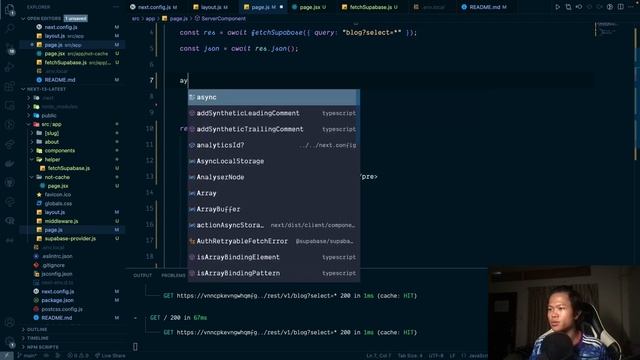Open the Manage gear icon
The image size is (640, 360).
(x=9, y=342)
